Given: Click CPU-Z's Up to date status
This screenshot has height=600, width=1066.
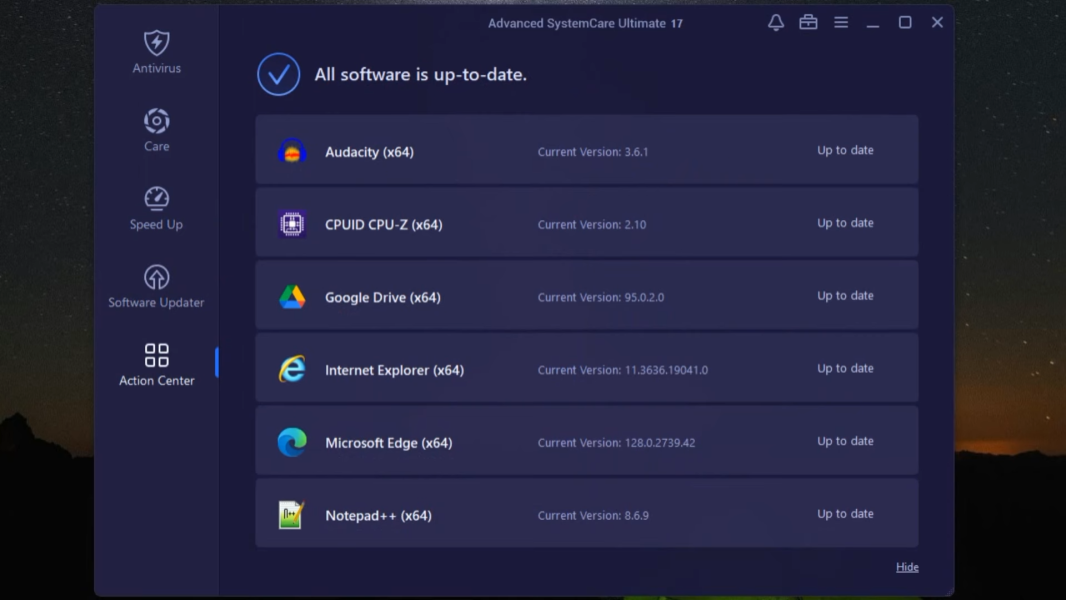Looking at the screenshot, I should [845, 223].
